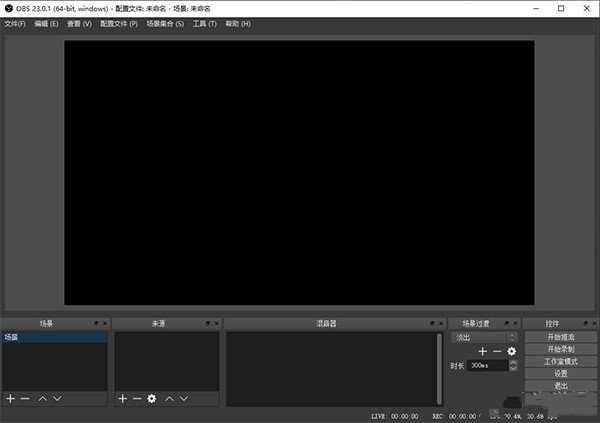This screenshot has height=423, width=600.
Task: Close the 来源 dock panel
Action: pyautogui.click(x=216, y=324)
